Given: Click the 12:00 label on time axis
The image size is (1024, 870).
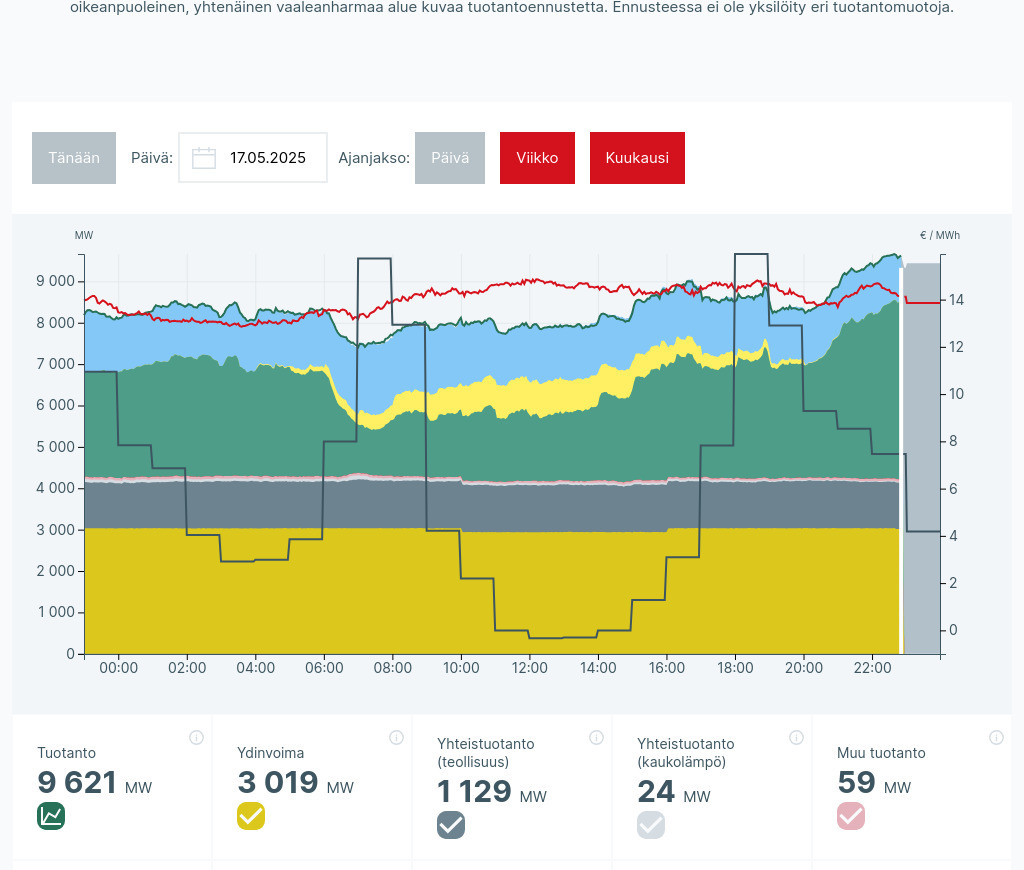Looking at the screenshot, I should pyautogui.click(x=529, y=668).
